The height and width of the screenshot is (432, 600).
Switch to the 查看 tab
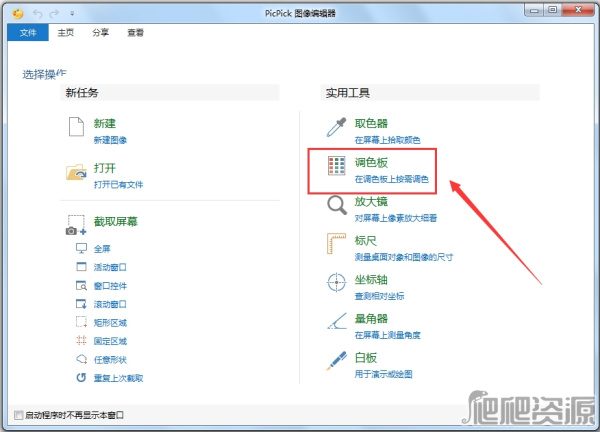[x=135, y=33]
